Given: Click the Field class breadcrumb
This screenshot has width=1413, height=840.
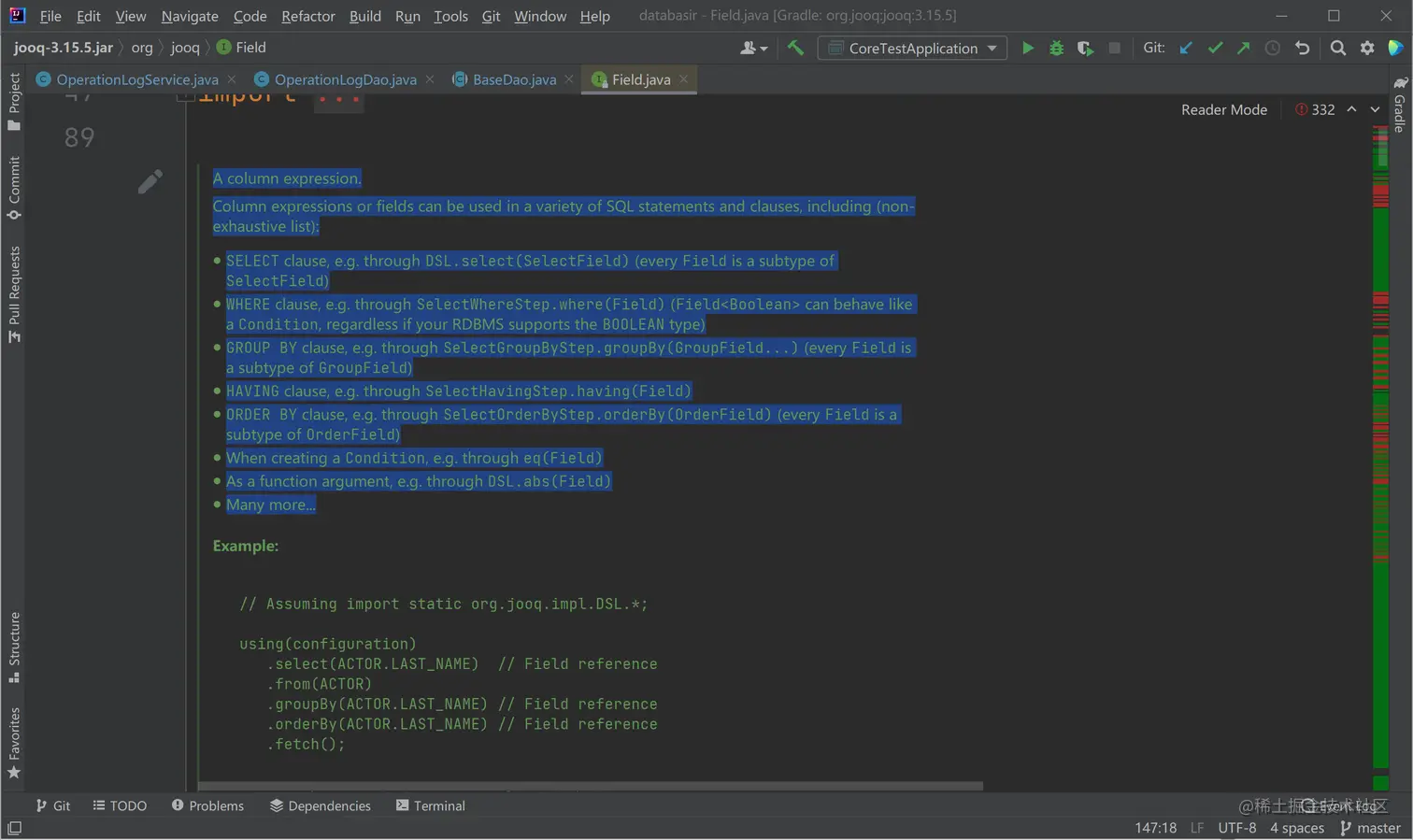Looking at the screenshot, I should (242, 47).
